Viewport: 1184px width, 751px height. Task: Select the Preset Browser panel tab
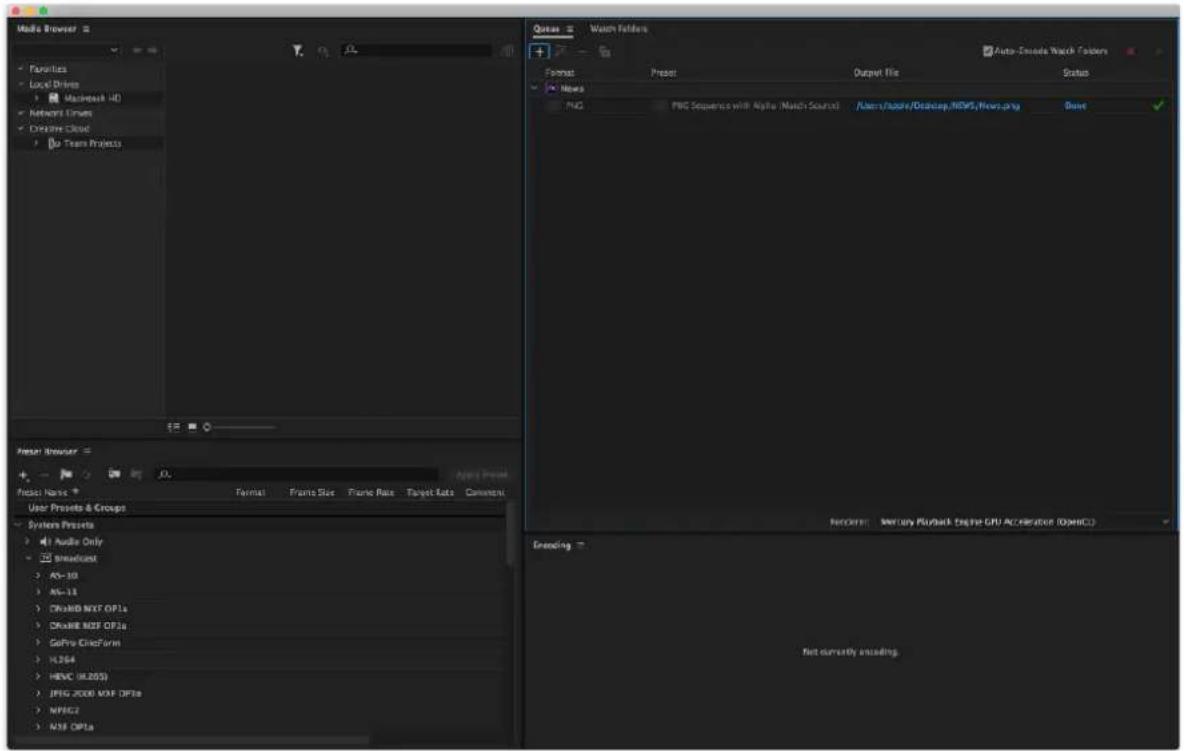coord(47,451)
